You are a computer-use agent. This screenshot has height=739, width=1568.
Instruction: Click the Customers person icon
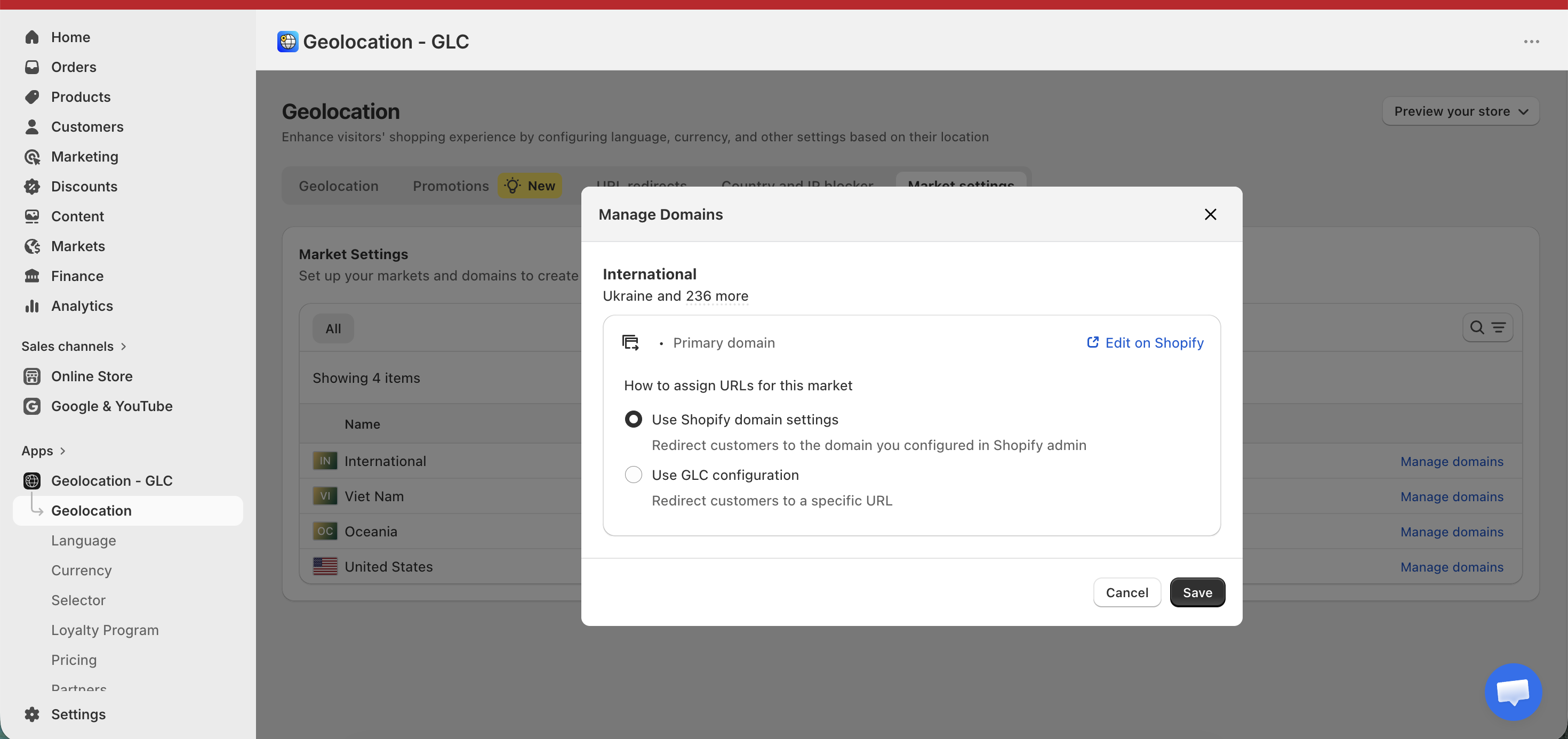(32, 126)
